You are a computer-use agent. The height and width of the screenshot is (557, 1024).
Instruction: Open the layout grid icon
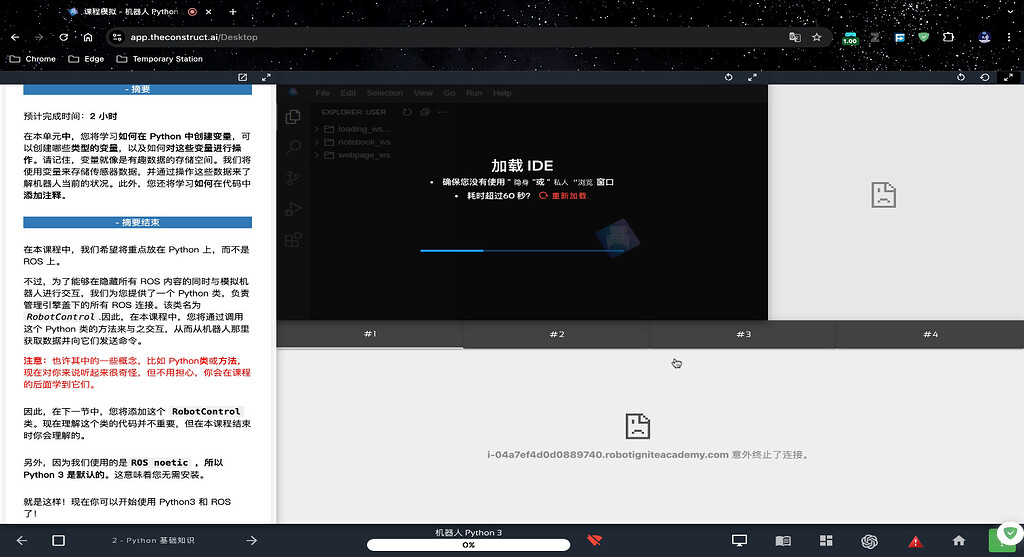[826, 540]
